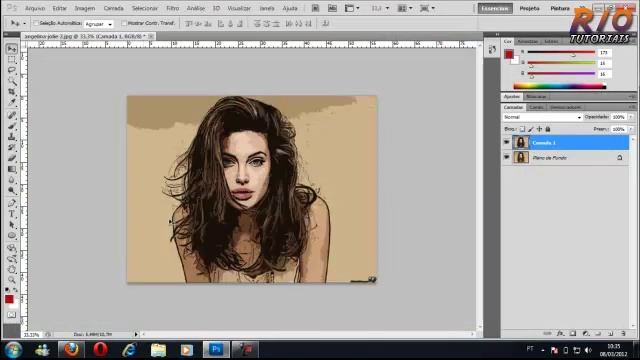Open the status bar info arrow
This screenshot has height=360, width=640.
coord(136,334)
